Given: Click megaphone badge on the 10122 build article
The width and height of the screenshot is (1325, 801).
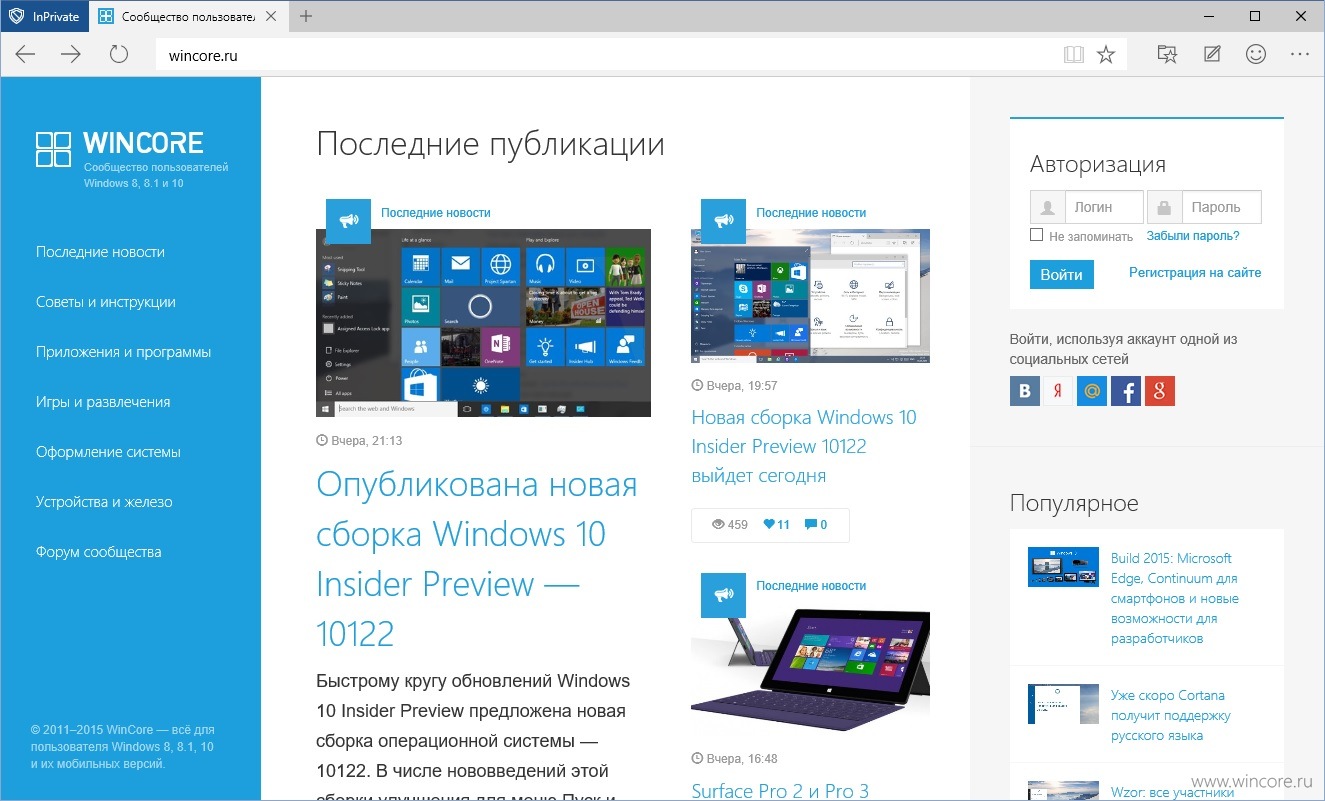Looking at the screenshot, I should (x=348, y=221).
